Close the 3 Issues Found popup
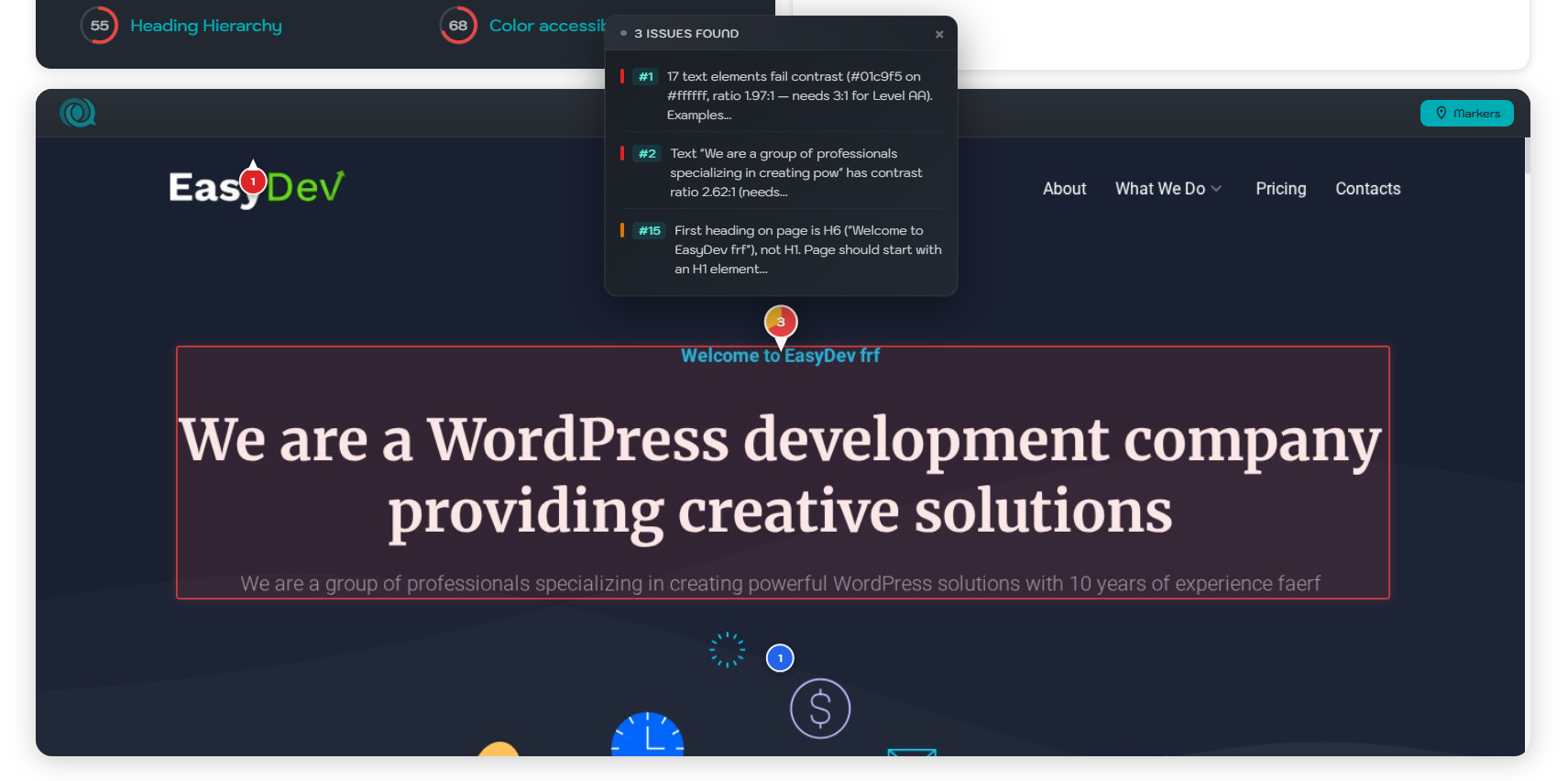This screenshot has height=781, width=1568. coord(939,34)
